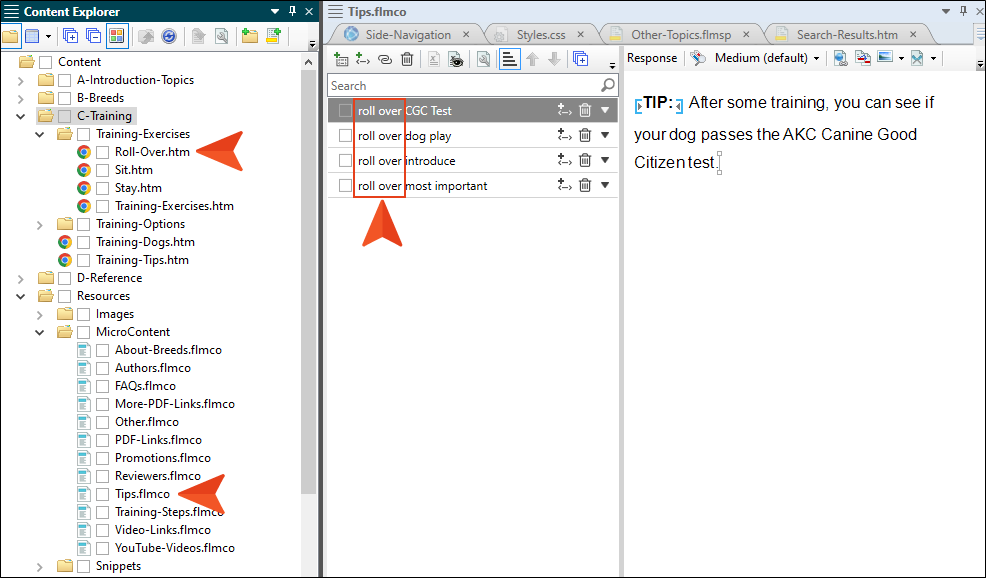The image size is (986, 578).
Task: Pin the Content Explorer pane
Action: (x=292, y=11)
